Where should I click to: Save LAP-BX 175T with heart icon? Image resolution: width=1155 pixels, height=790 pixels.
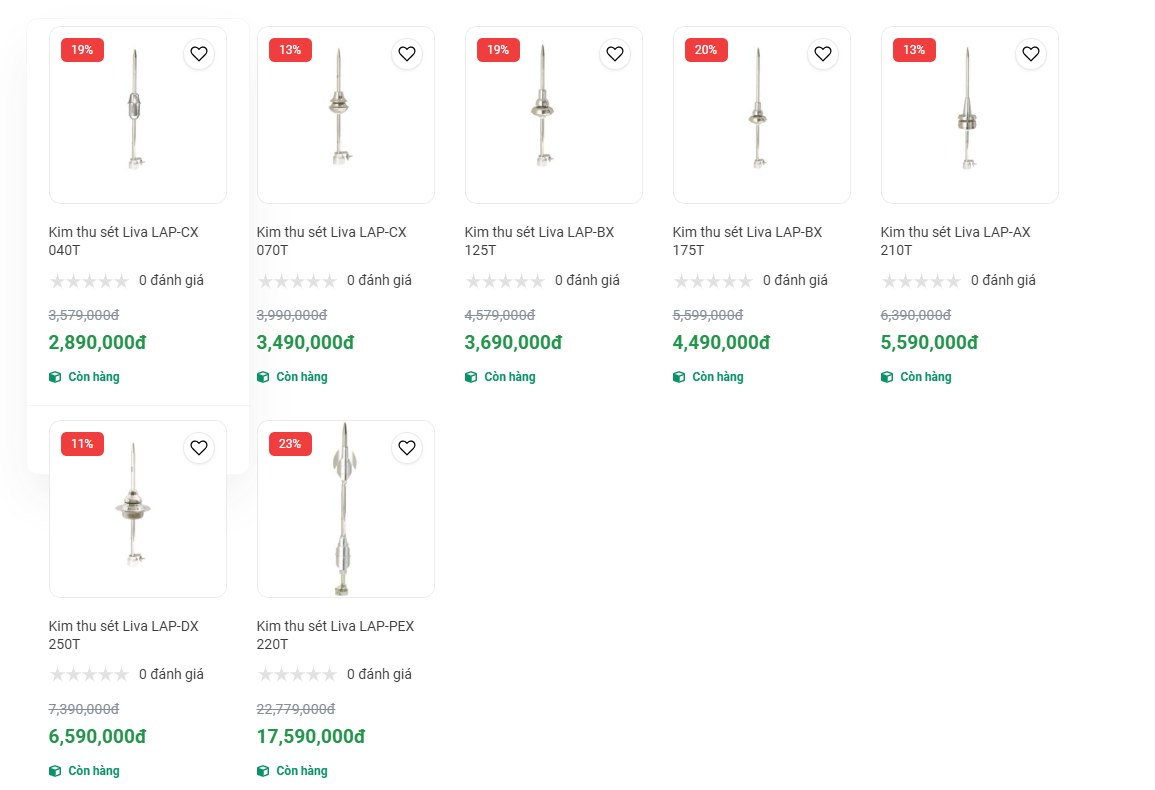[823, 54]
